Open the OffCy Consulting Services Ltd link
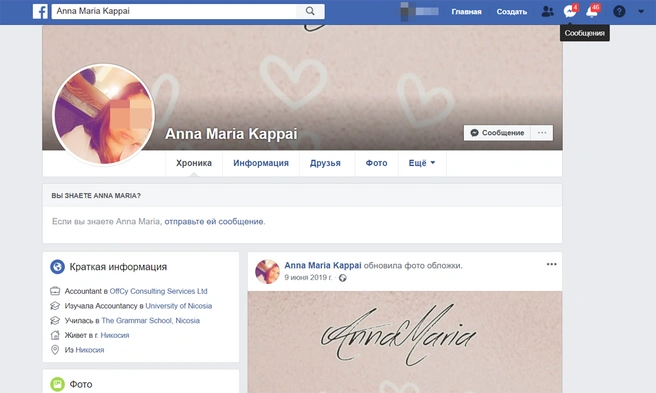Image resolution: width=656 pixels, height=393 pixels. [x=159, y=291]
